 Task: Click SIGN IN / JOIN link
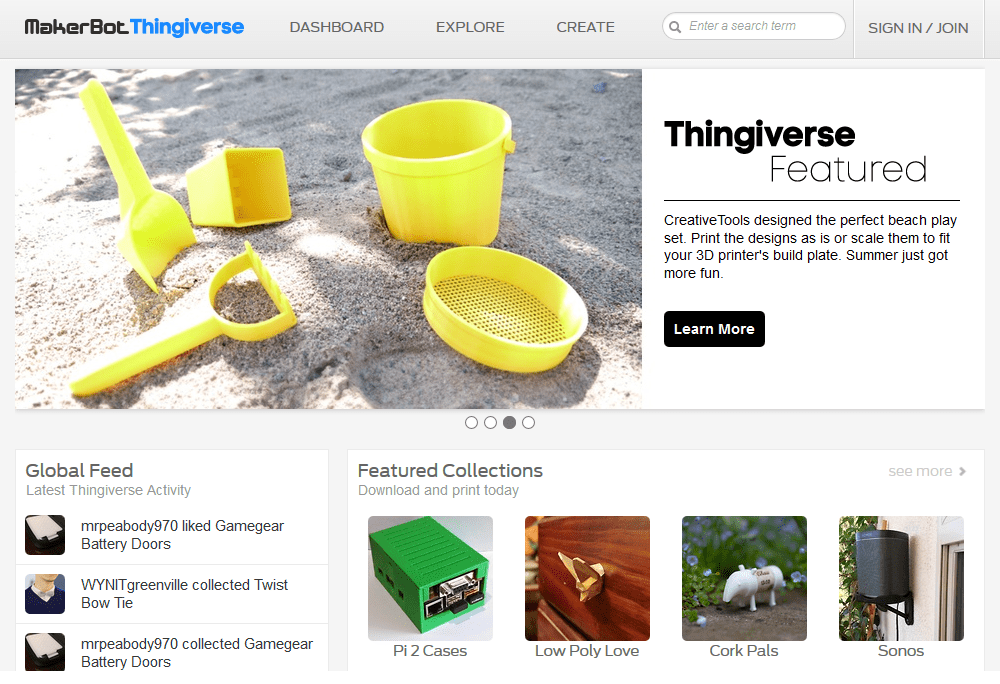pos(918,28)
